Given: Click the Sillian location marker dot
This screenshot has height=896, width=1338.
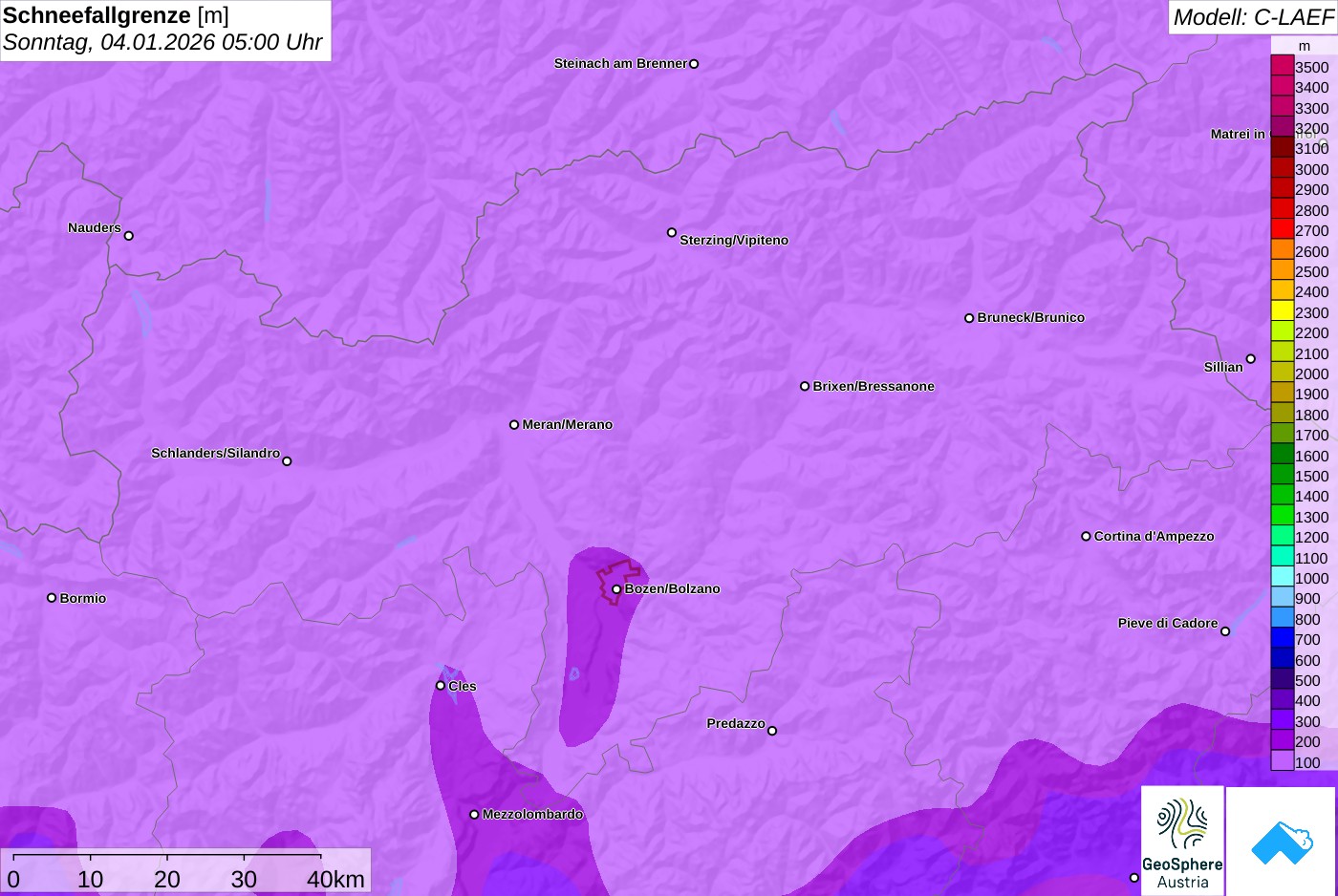Looking at the screenshot, I should 1251,359.
